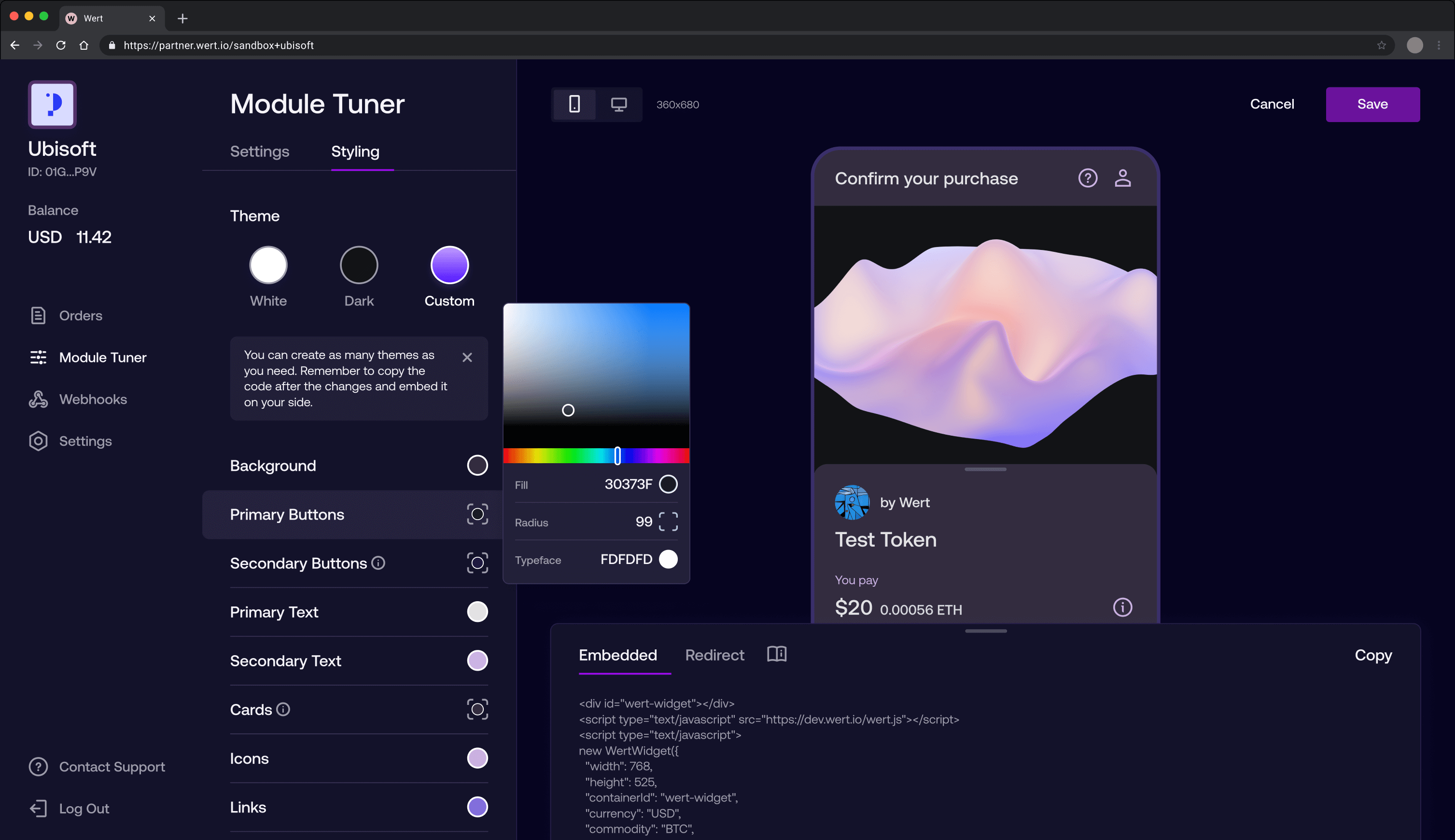Open the documentation book icon next to Redirect
The image size is (1455, 840).
776,654
